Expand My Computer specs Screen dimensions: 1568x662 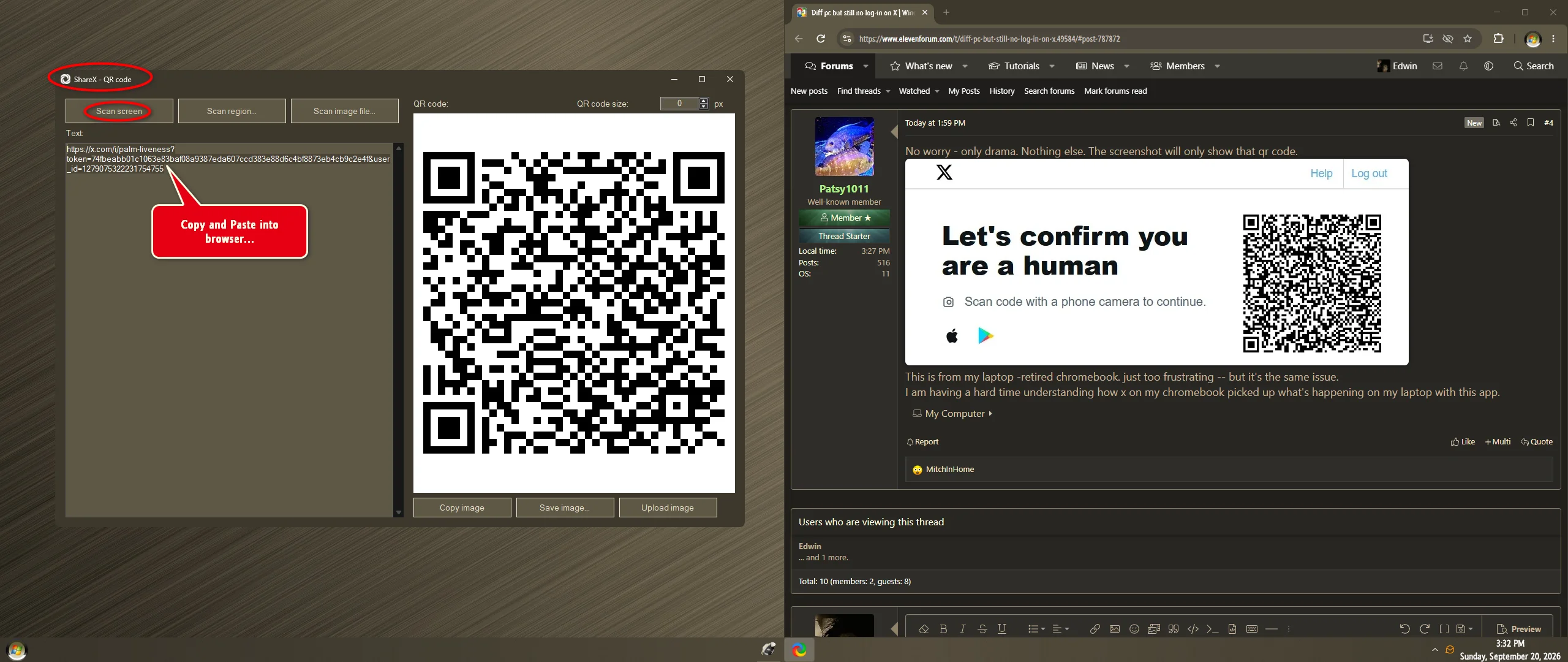tap(952, 414)
